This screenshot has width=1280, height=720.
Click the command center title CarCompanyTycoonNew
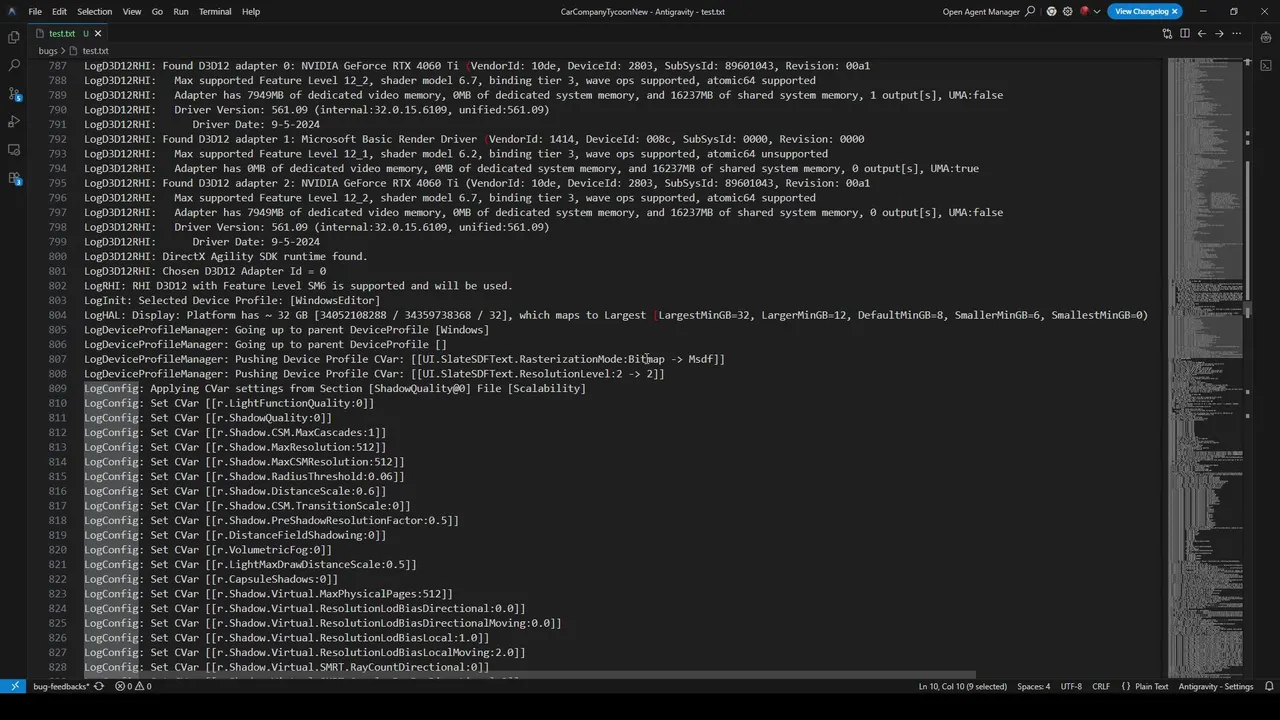pyautogui.click(x=642, y=11)
